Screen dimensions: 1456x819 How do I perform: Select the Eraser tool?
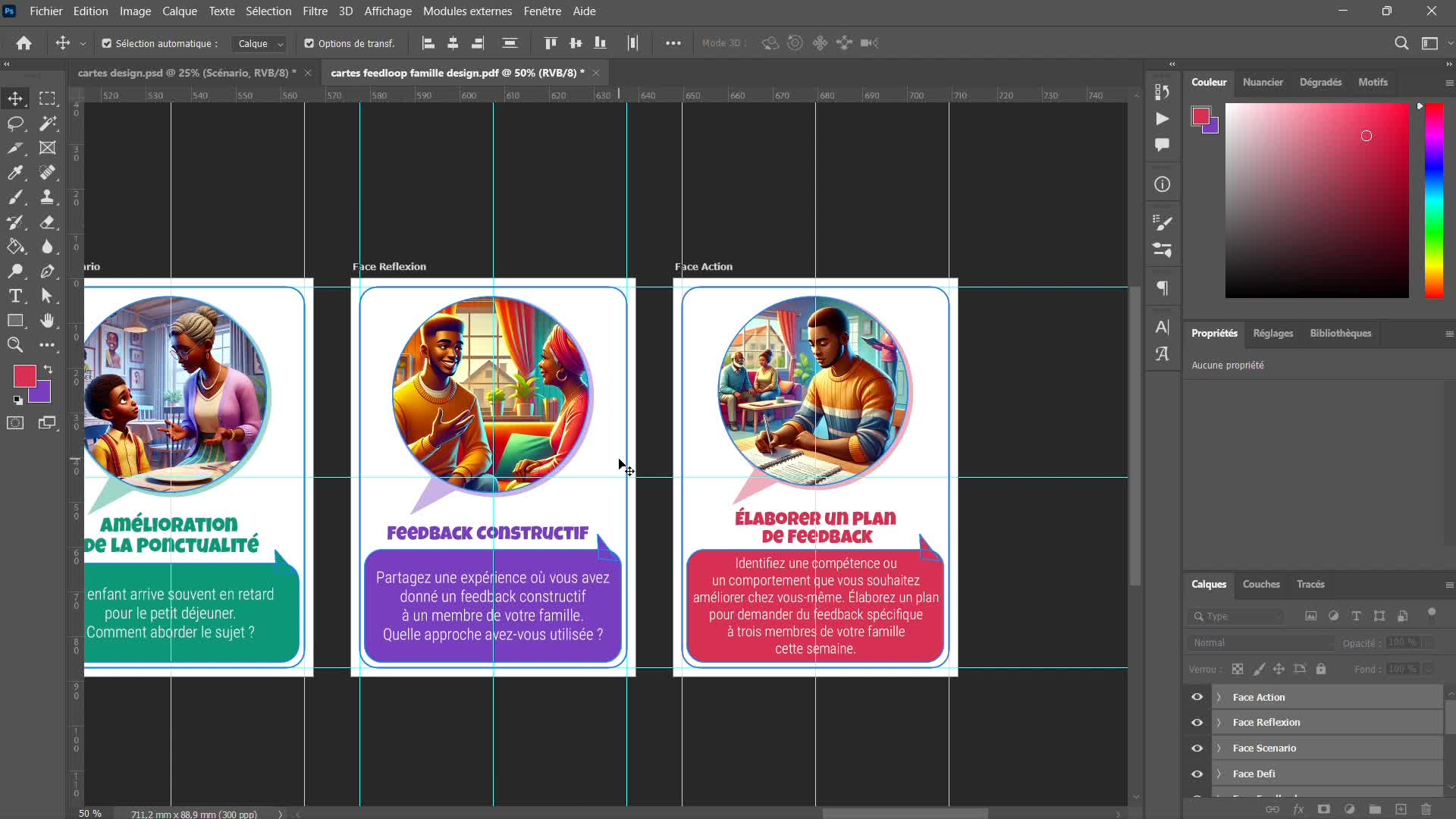coord(48,222)
